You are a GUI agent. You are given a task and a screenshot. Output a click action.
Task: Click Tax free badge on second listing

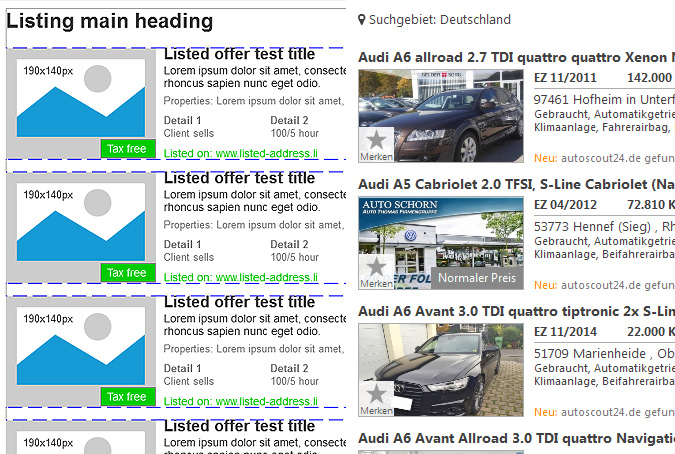pos(127,273)
